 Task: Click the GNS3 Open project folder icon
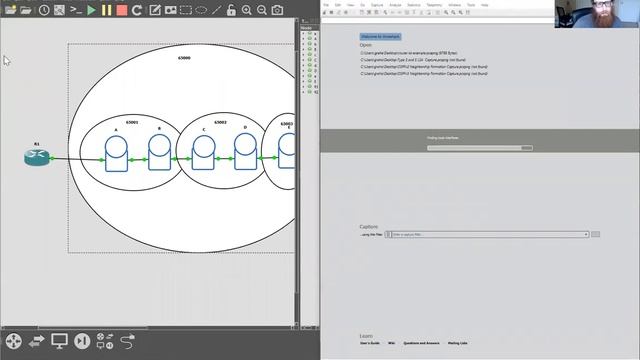[x=26, y=10]
